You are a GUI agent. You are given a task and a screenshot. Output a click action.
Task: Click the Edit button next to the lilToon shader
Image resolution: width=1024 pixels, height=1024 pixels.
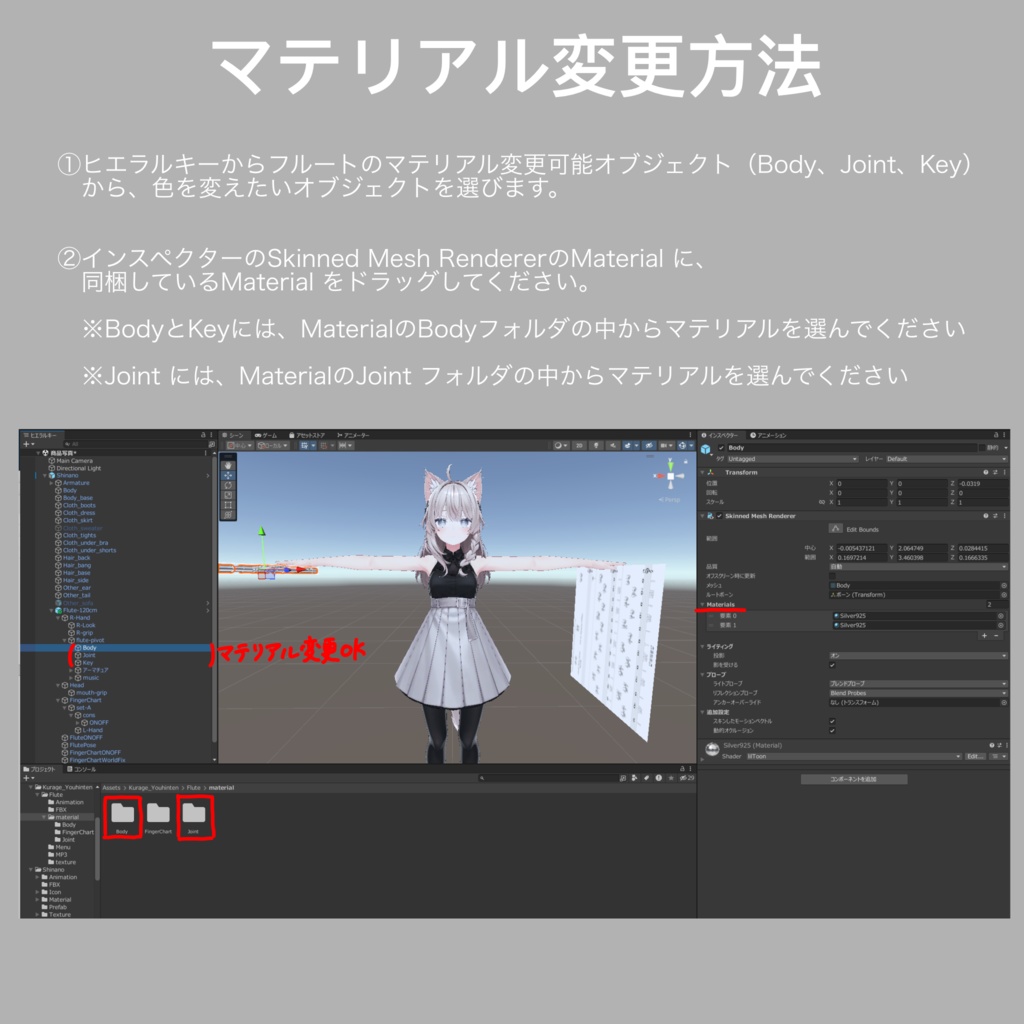coord(974,756)
